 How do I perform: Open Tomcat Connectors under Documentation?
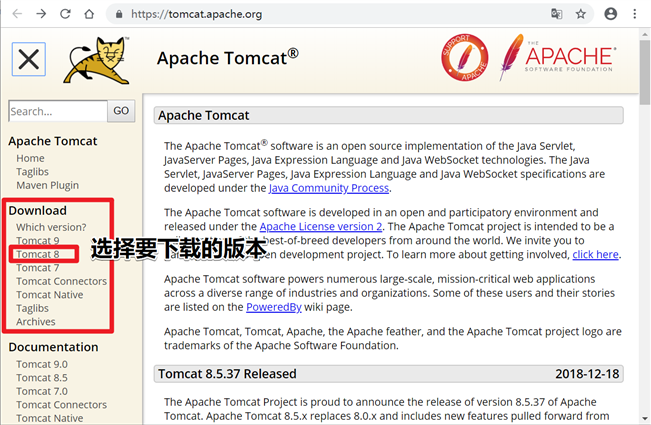tap(61, 405)
